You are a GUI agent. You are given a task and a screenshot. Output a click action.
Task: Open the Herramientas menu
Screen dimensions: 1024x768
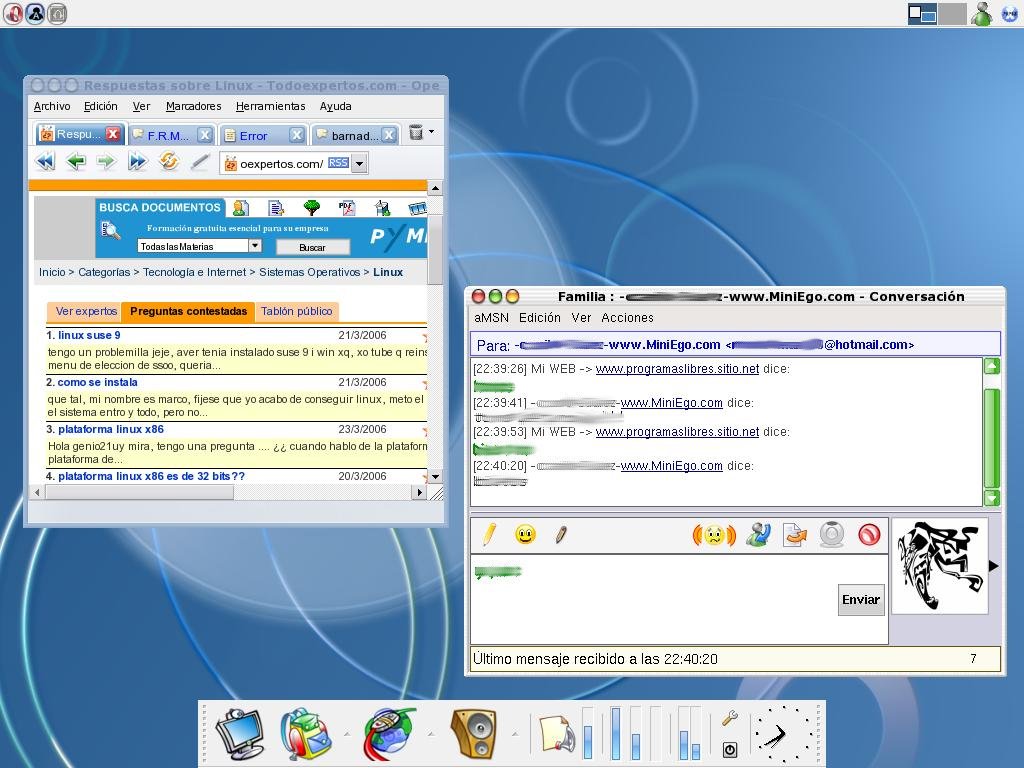click(x=270, y=106)
